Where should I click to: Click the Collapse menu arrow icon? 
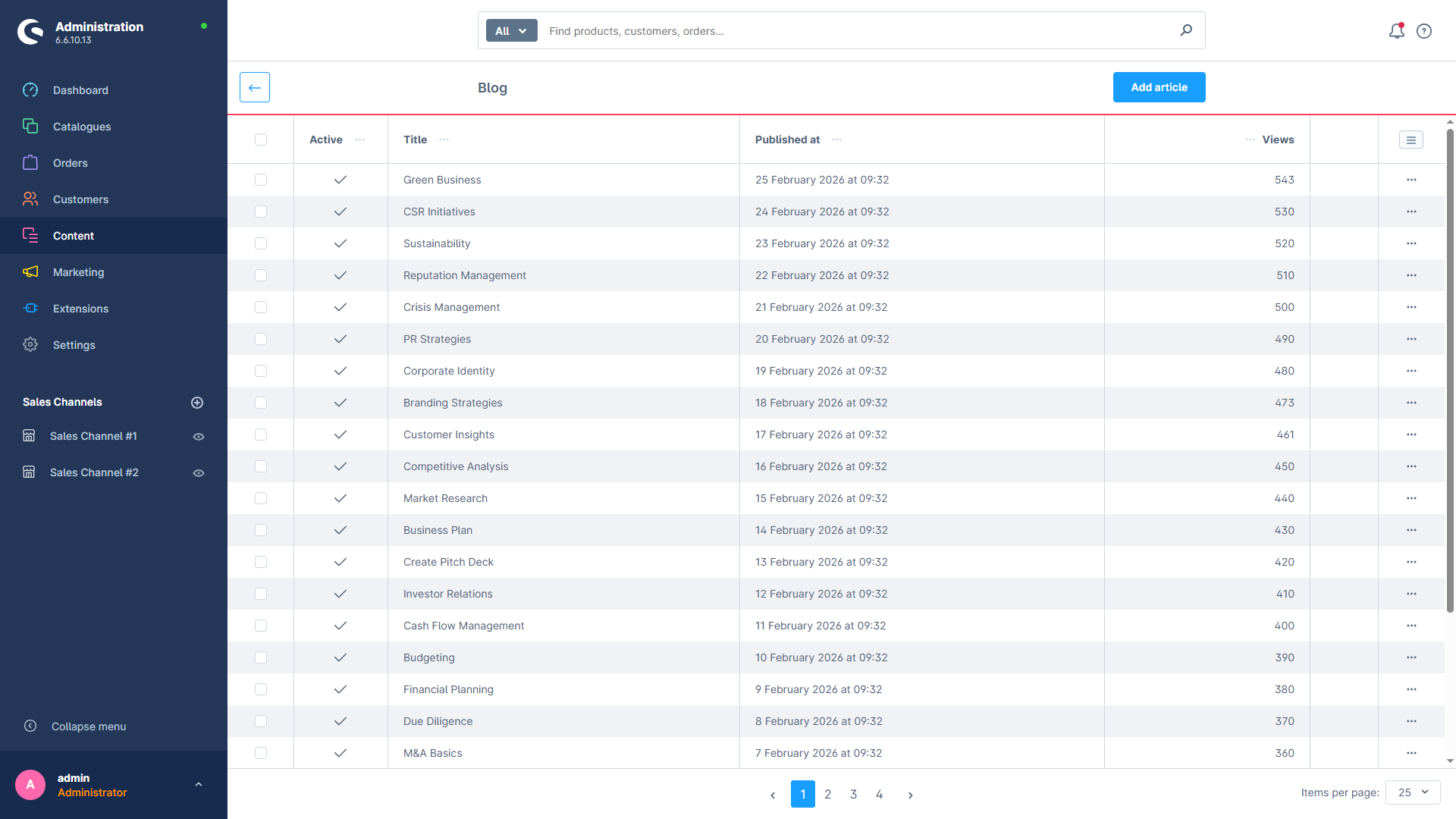(x=30, y=726)
